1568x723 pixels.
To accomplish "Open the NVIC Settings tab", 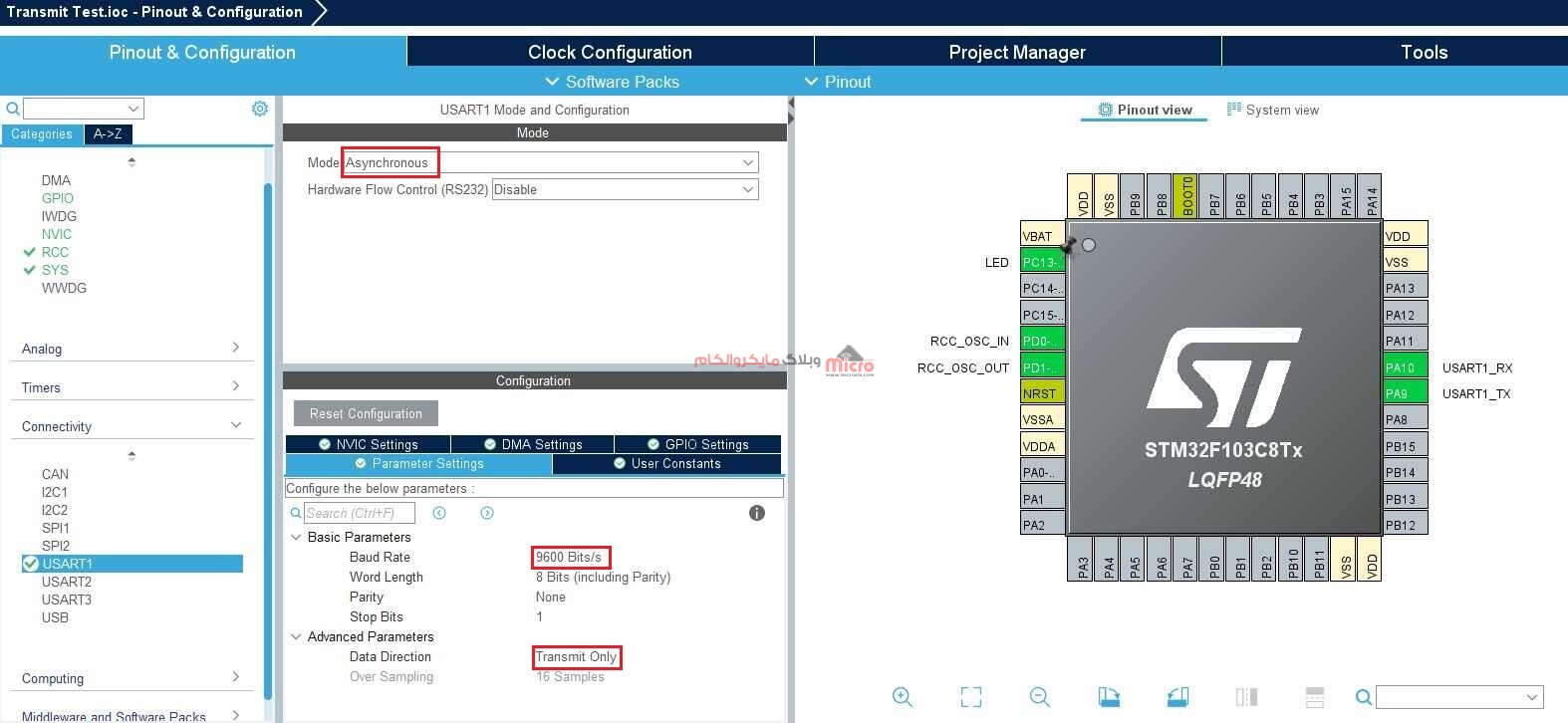I will [368, 444].
